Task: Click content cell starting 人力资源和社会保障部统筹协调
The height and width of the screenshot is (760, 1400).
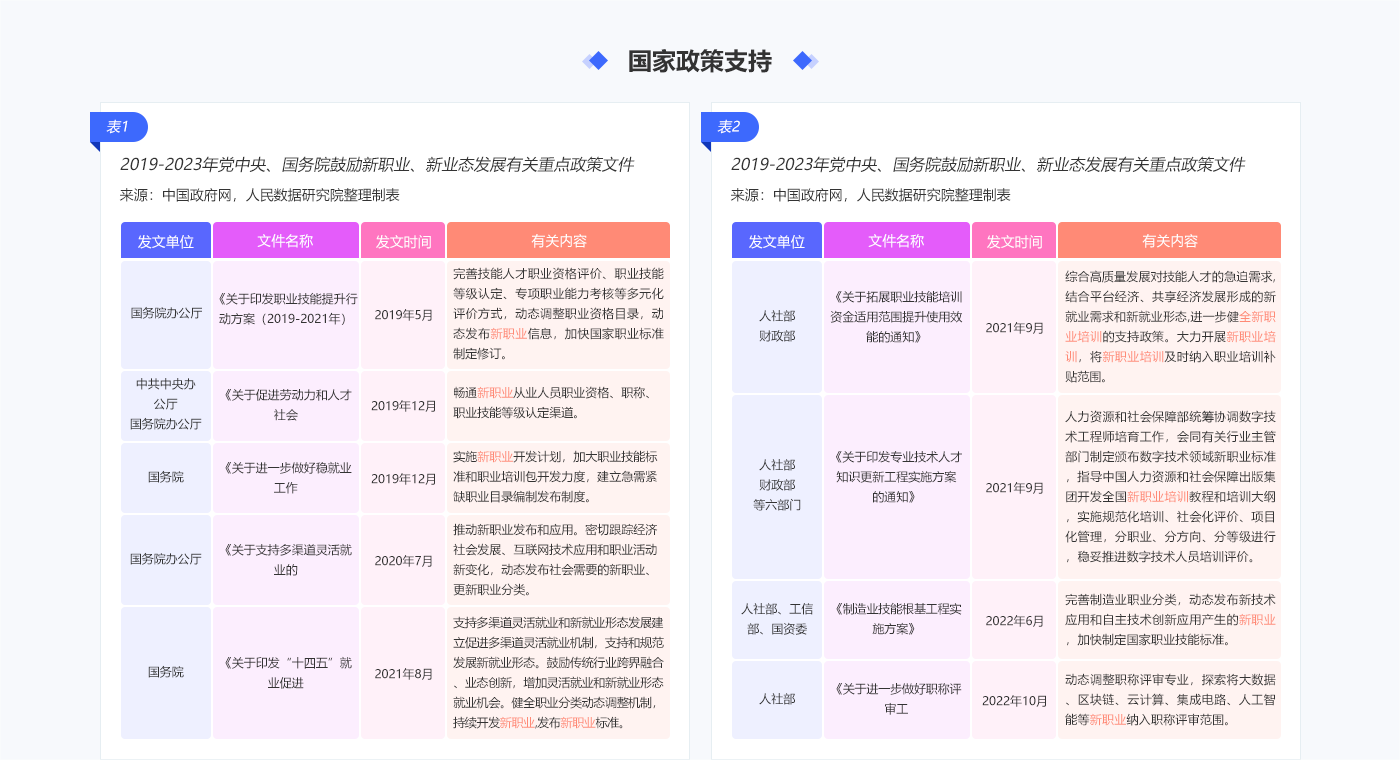Action: pyautogui.click(x=1169, y=486)
